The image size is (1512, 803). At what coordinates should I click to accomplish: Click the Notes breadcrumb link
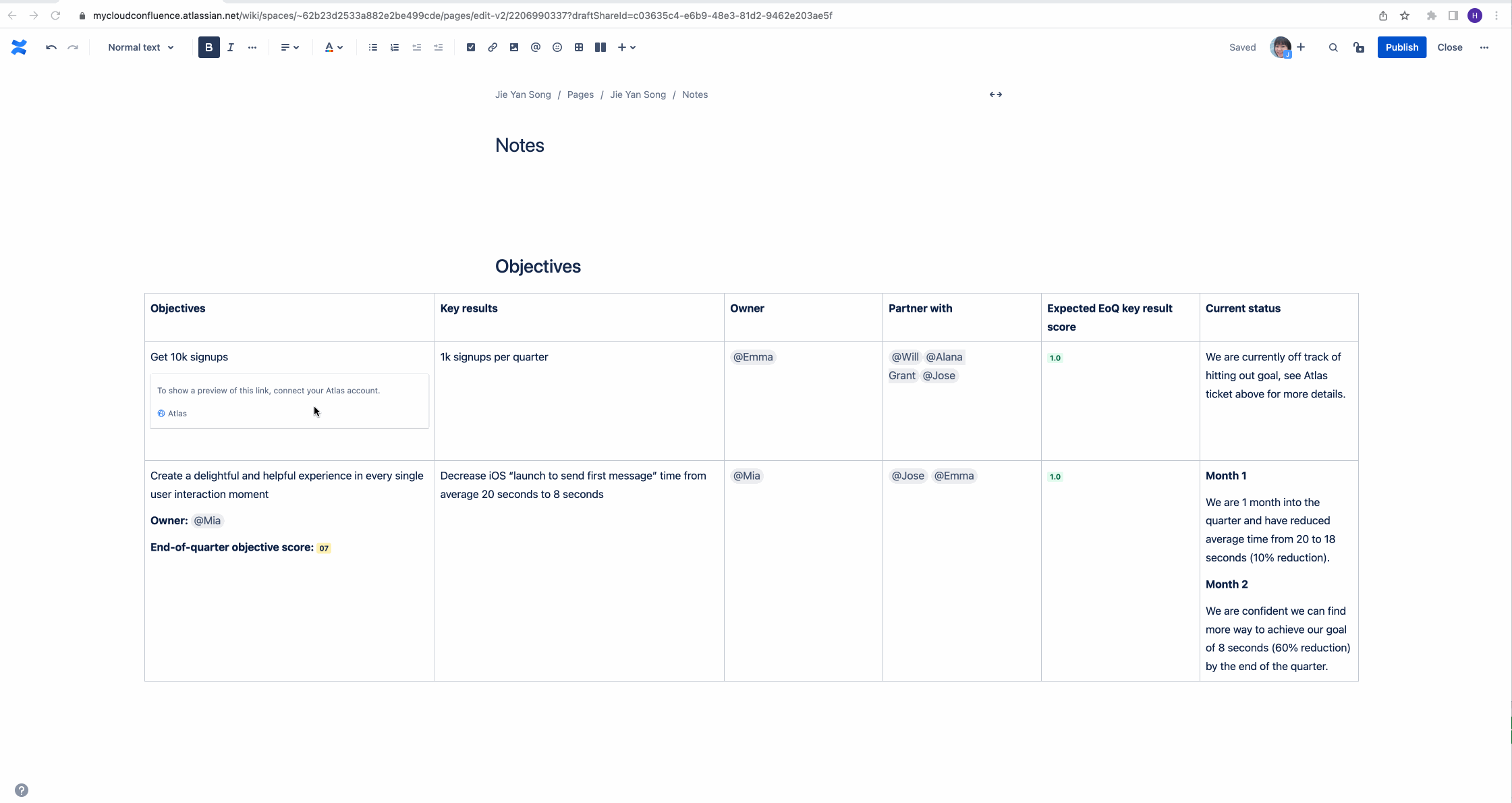[696, 94]
